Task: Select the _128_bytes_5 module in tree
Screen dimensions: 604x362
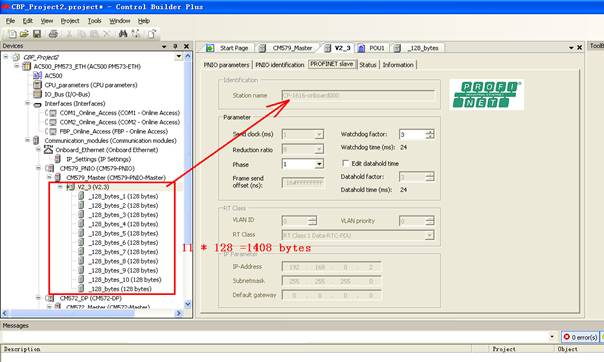Action: point(124,233)
